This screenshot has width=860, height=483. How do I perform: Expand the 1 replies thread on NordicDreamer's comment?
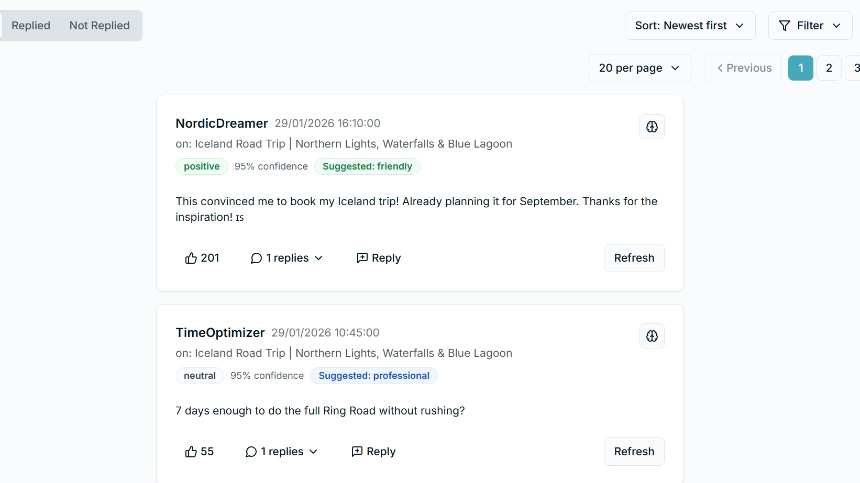coord(287,258)
